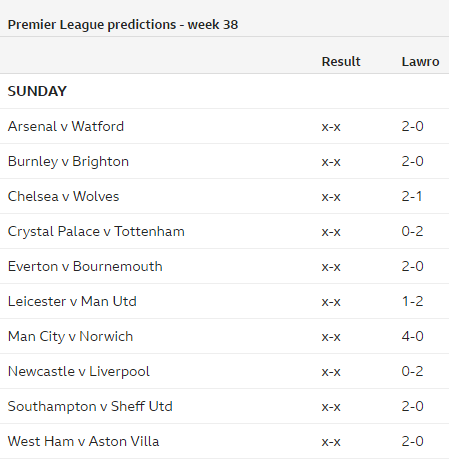Select Newcastle v Liverpool fixture text

click(x=79, y=372)
